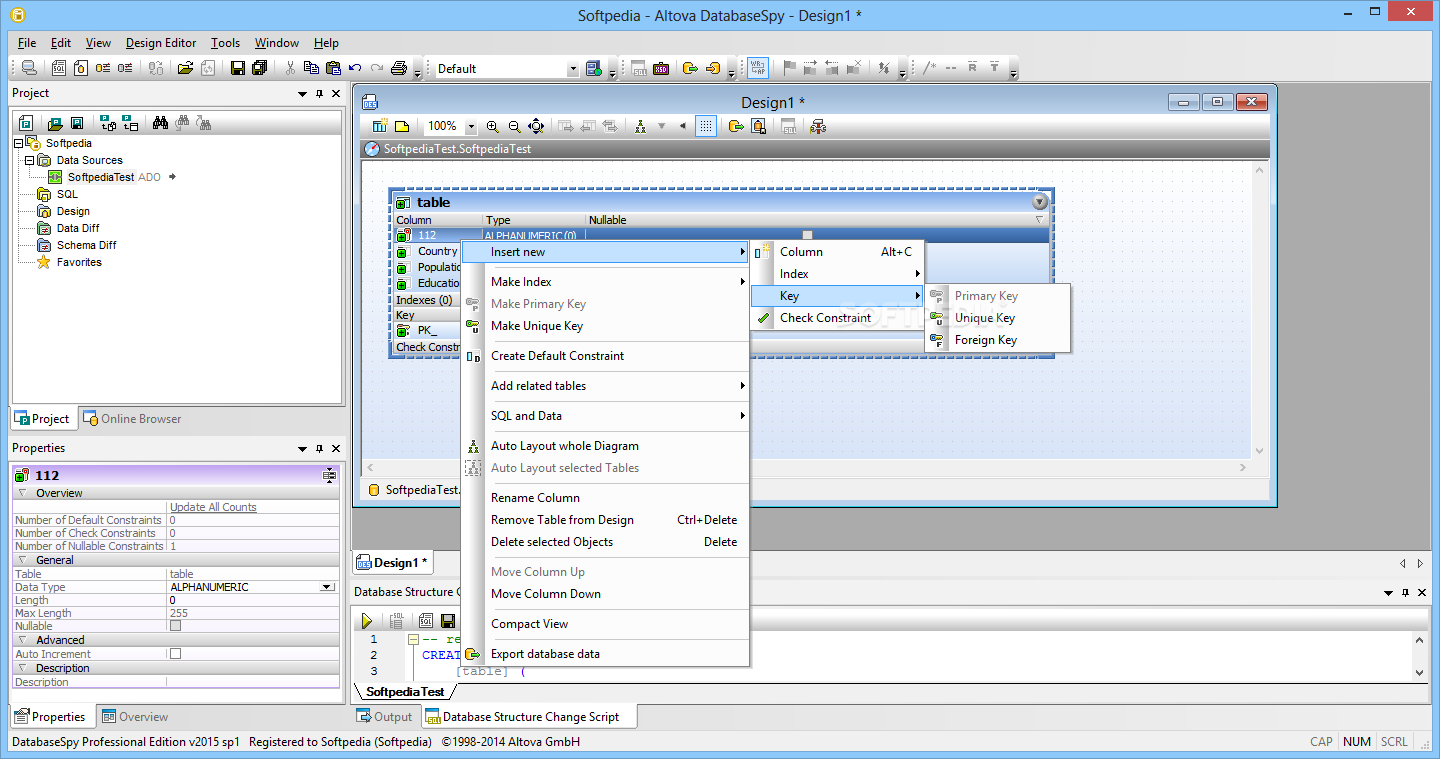Screen dimensions: 1440x759
Task: Open the Design Editor menu
Action: point(161,43)
